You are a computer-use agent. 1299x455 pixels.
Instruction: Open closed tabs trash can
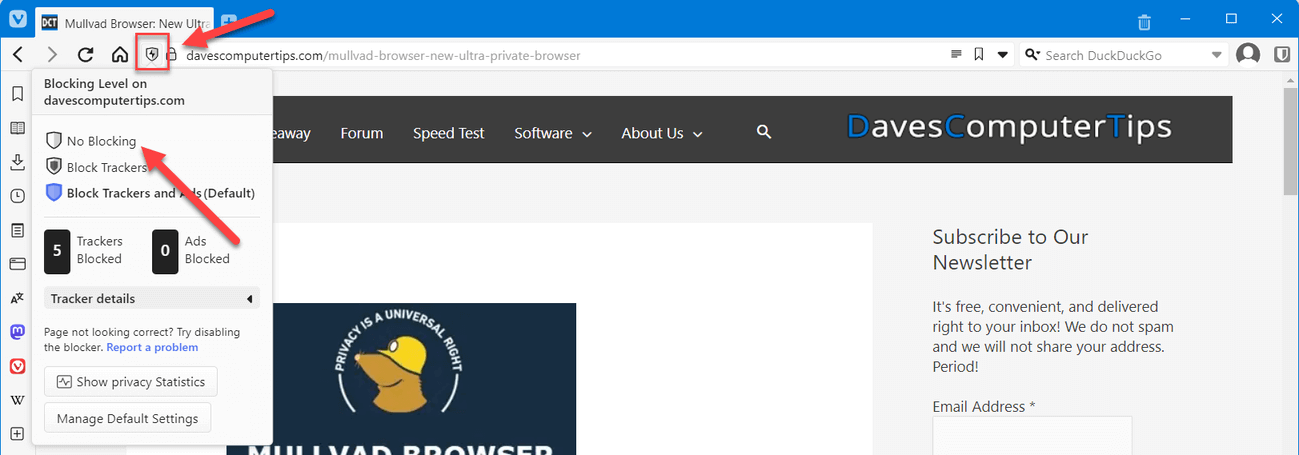1145,21
